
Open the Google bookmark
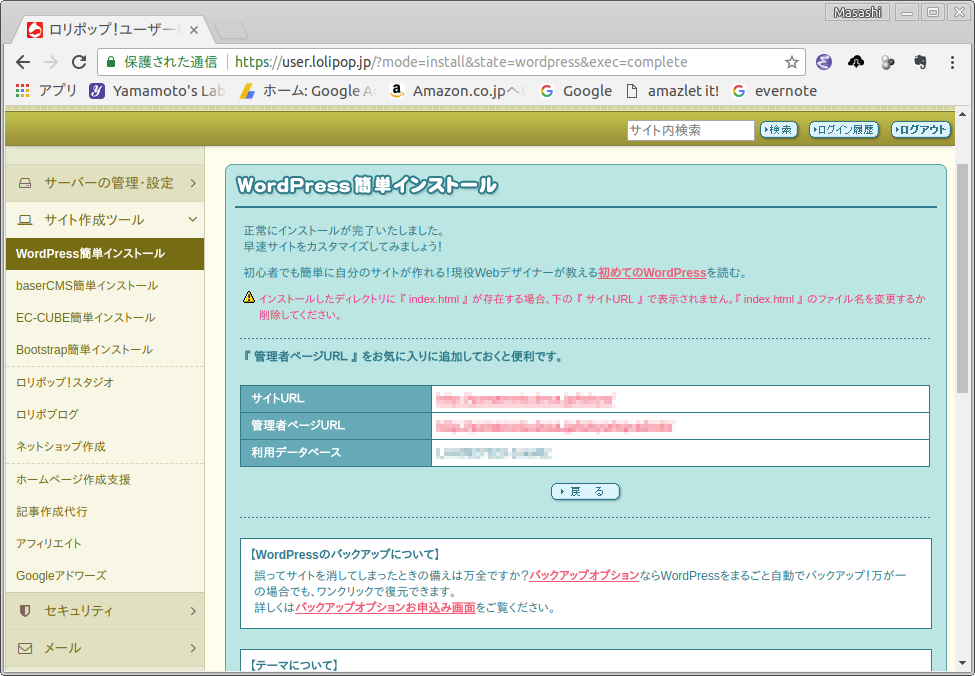click(576, 91)
